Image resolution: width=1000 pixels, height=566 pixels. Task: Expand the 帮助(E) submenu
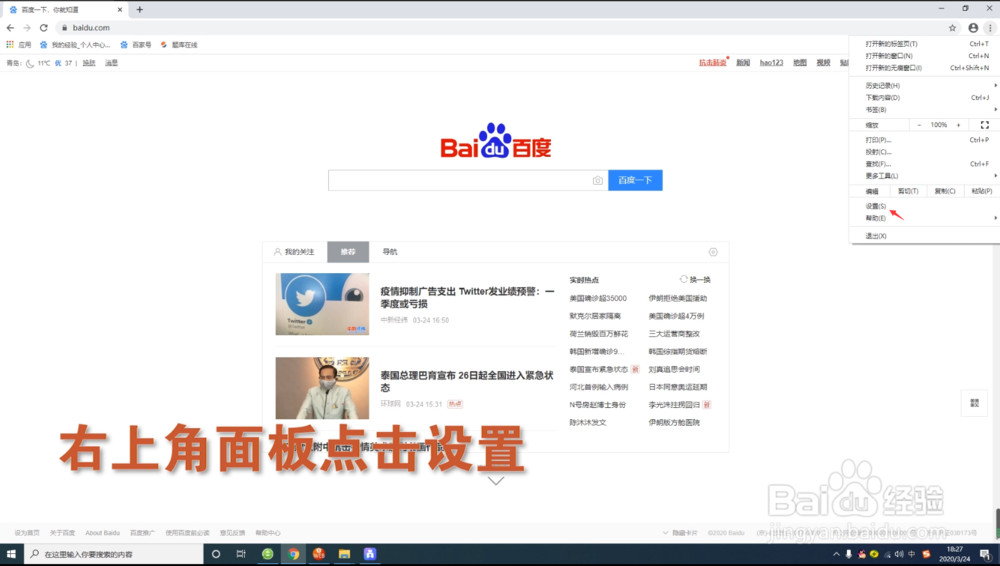pos(925,218)
